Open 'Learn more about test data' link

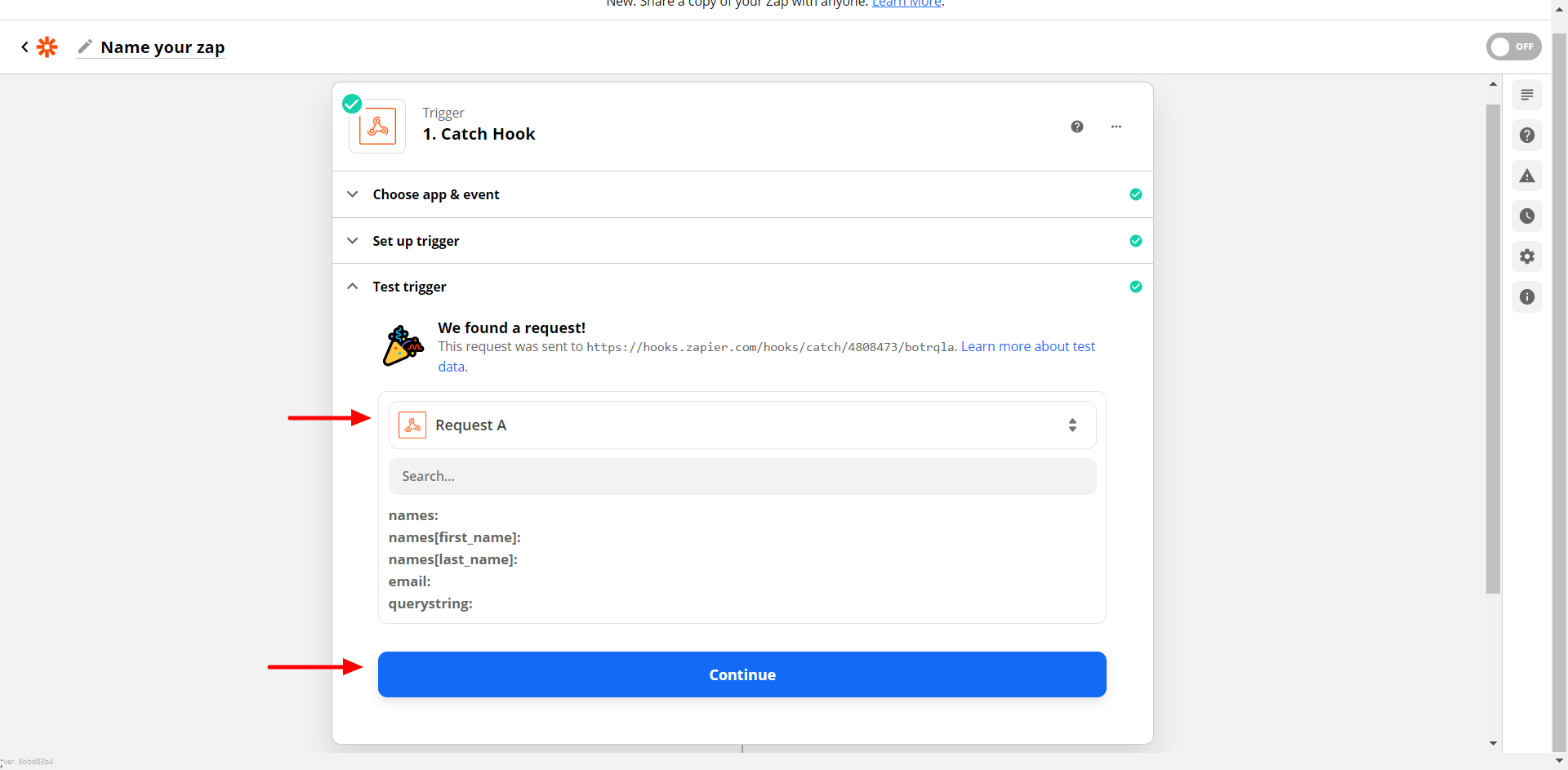pos(1028,346)
